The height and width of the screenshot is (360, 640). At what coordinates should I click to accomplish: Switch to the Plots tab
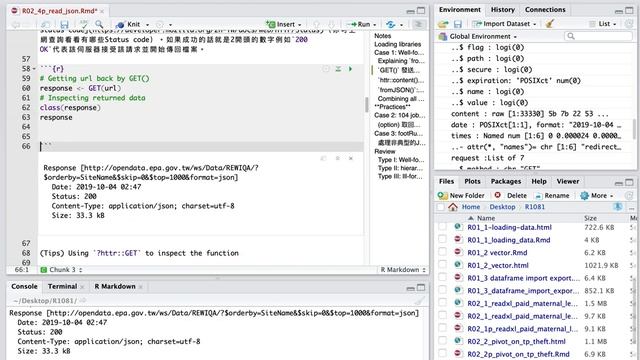click(472, 182)
